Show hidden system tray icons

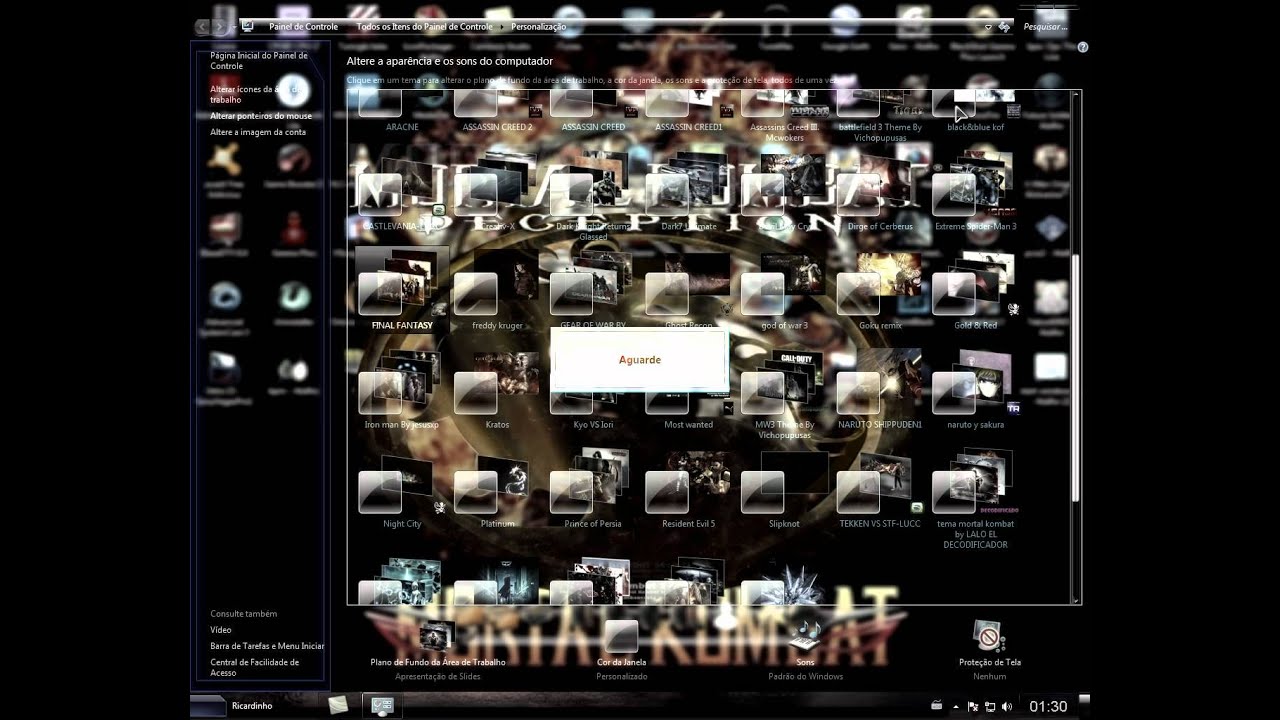(955, 707)
